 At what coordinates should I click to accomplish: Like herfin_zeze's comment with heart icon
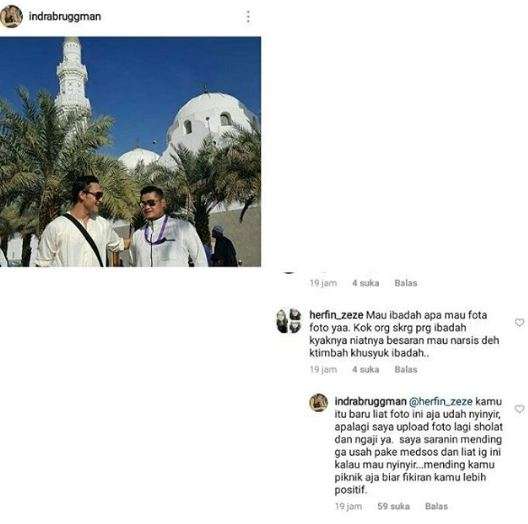click(x=519, y=322)
